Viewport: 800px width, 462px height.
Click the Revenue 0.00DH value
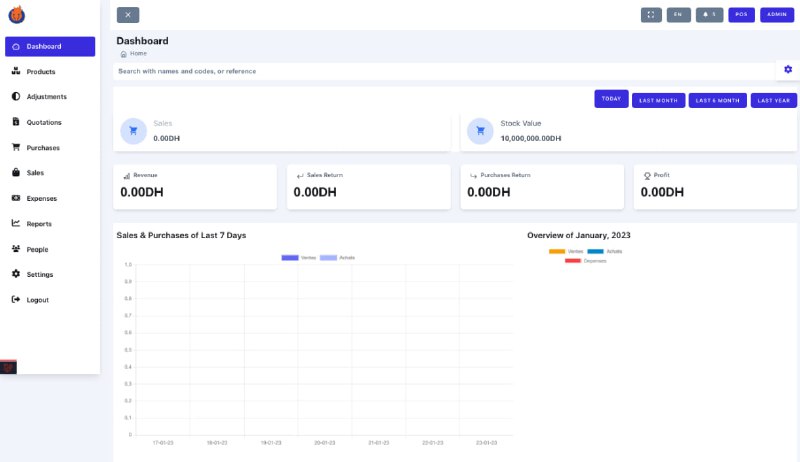click(x=142, y=192)
